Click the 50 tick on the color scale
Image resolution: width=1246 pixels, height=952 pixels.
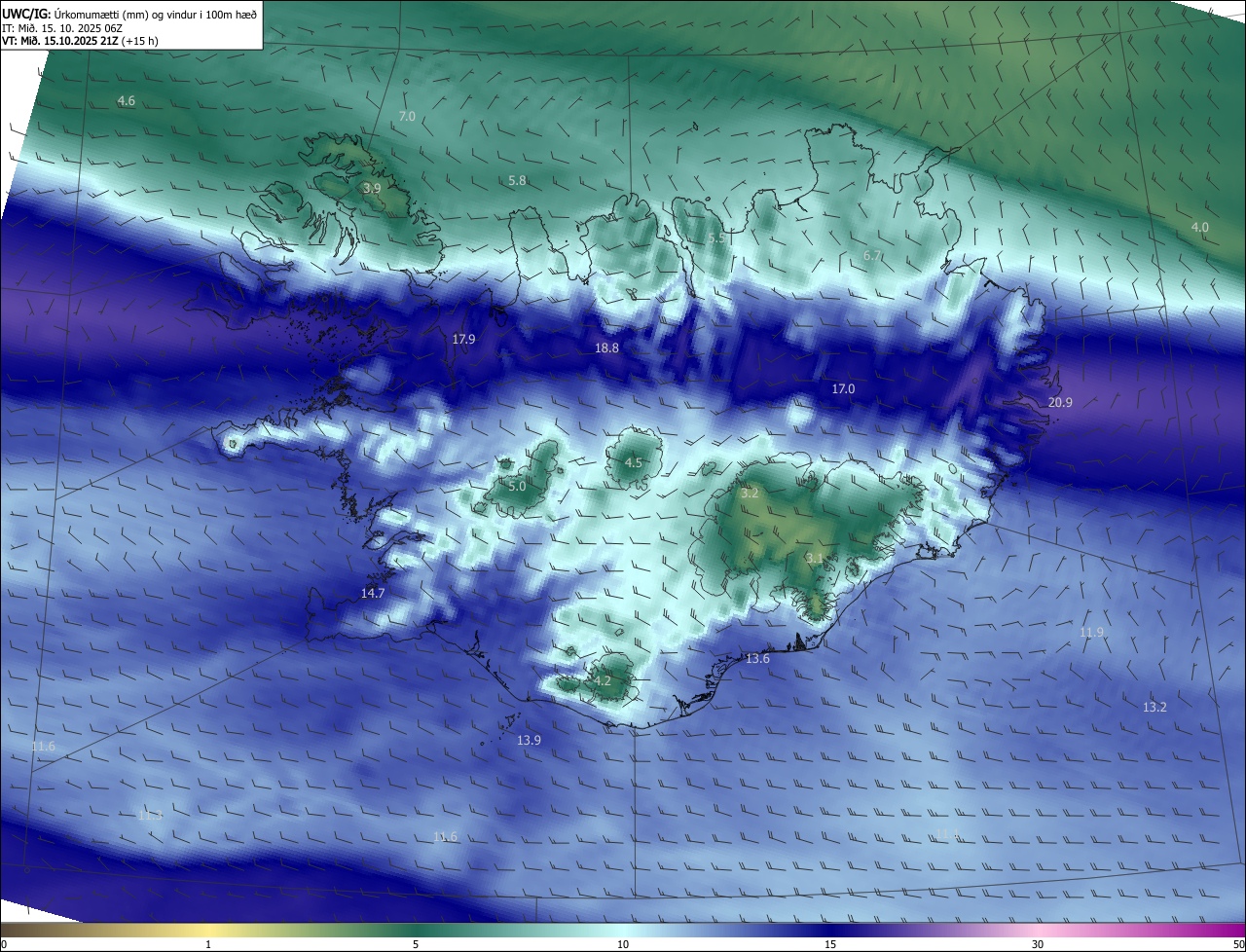(x=1238, y=945)
